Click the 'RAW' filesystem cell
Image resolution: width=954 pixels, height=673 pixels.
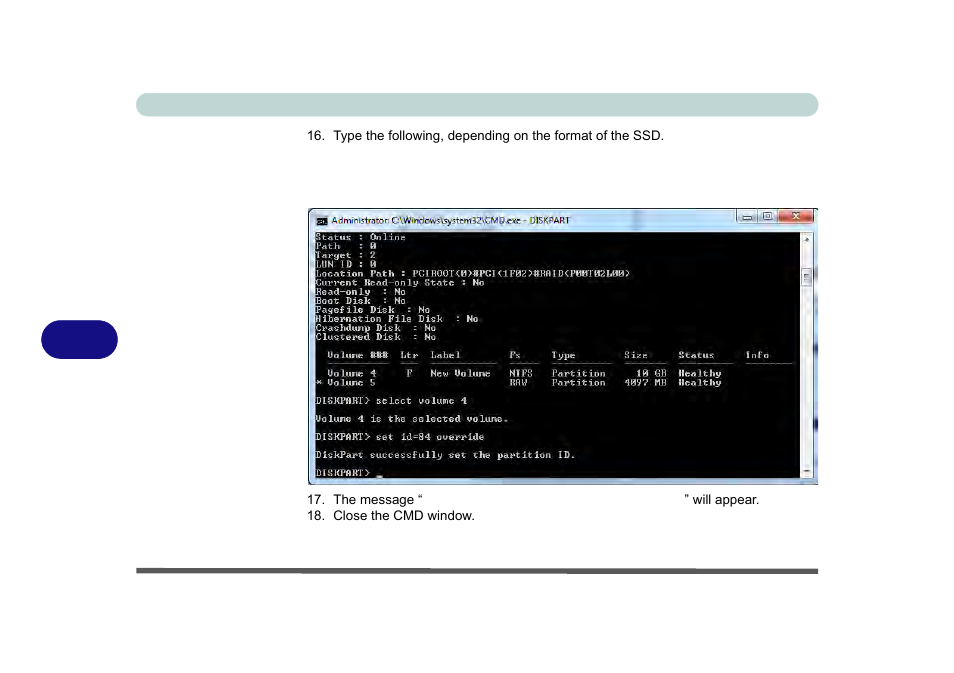pyautogui.click(x=518, y=383)
